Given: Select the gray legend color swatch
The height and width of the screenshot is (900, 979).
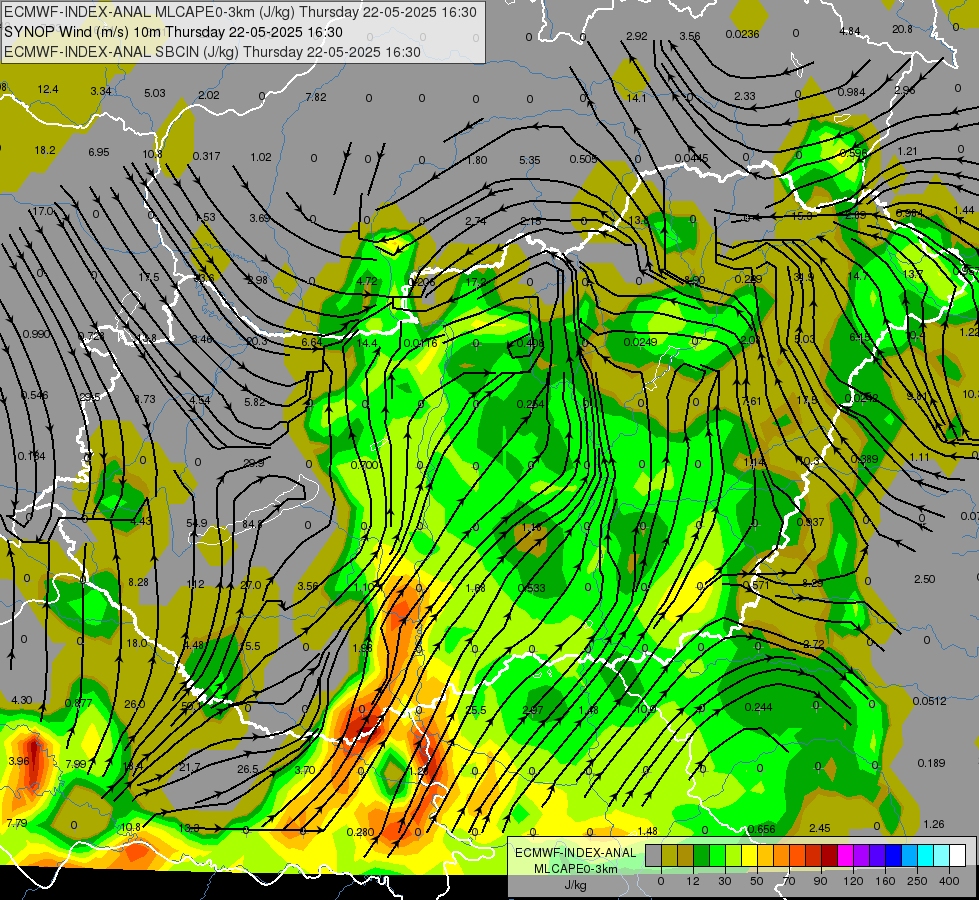Looking at the screenshot, I should pos(653,855).
